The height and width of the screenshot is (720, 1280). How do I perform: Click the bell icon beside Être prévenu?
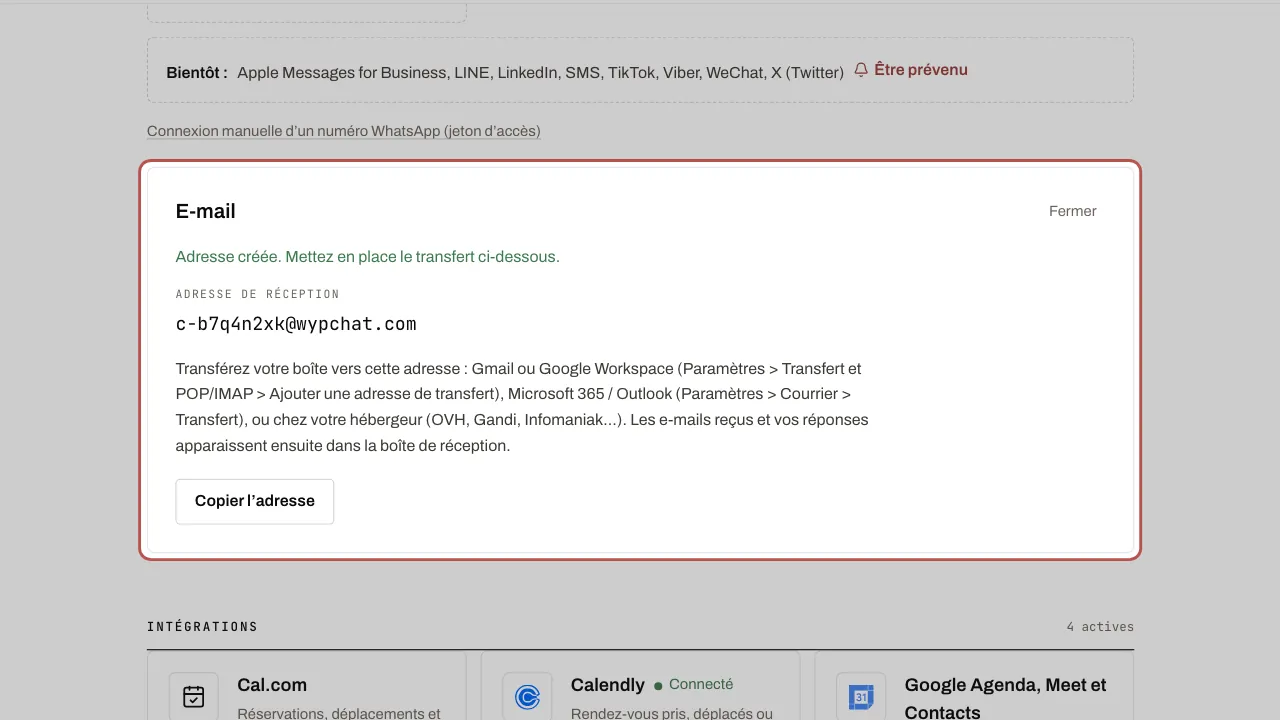pos(861,70)
